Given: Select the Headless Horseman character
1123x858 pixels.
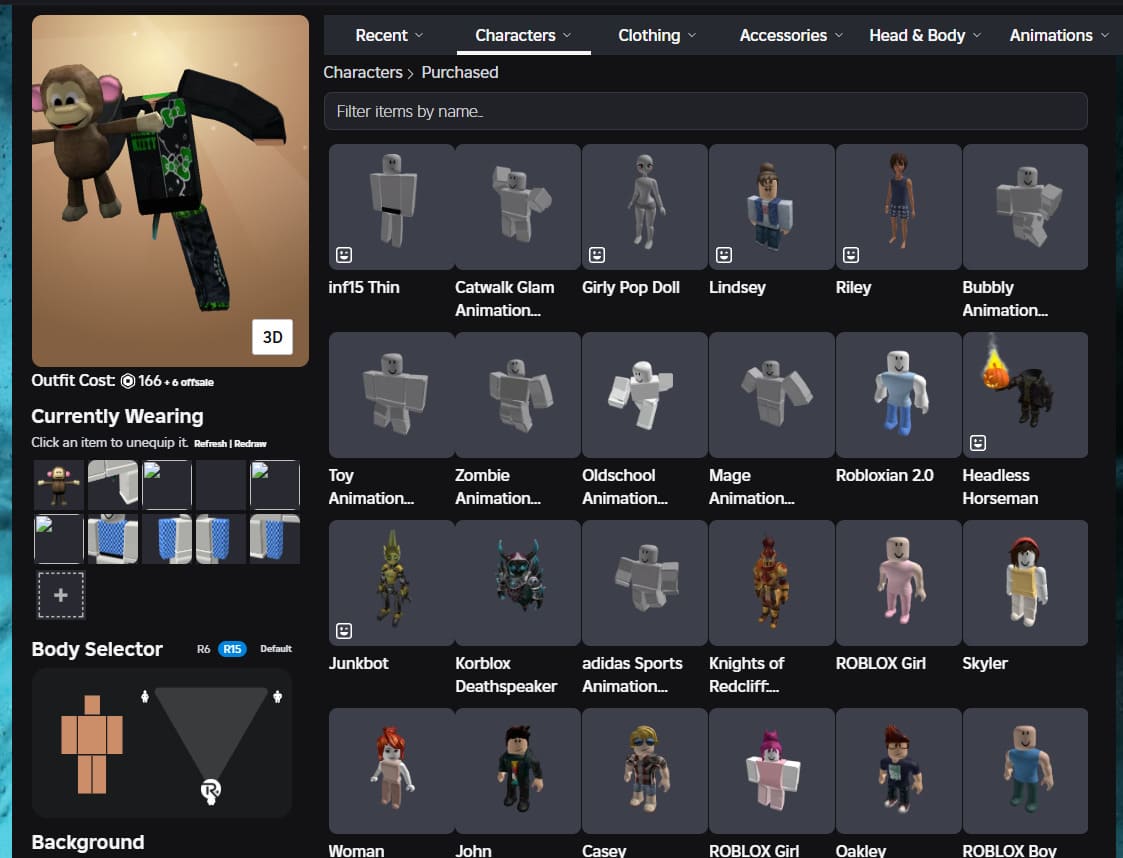Looking at the screenshot, I should (1024, 395).
